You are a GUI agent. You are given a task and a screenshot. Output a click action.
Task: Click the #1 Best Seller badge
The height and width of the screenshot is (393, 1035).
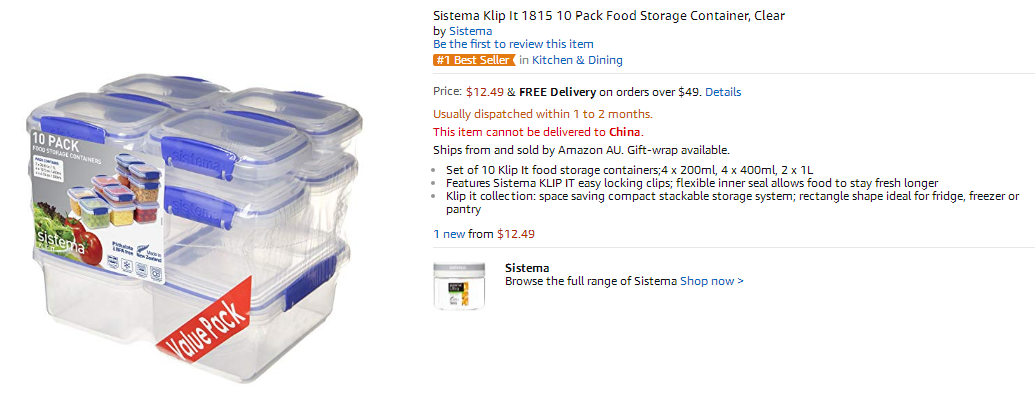pyautogui.click(x=474, y=60)
